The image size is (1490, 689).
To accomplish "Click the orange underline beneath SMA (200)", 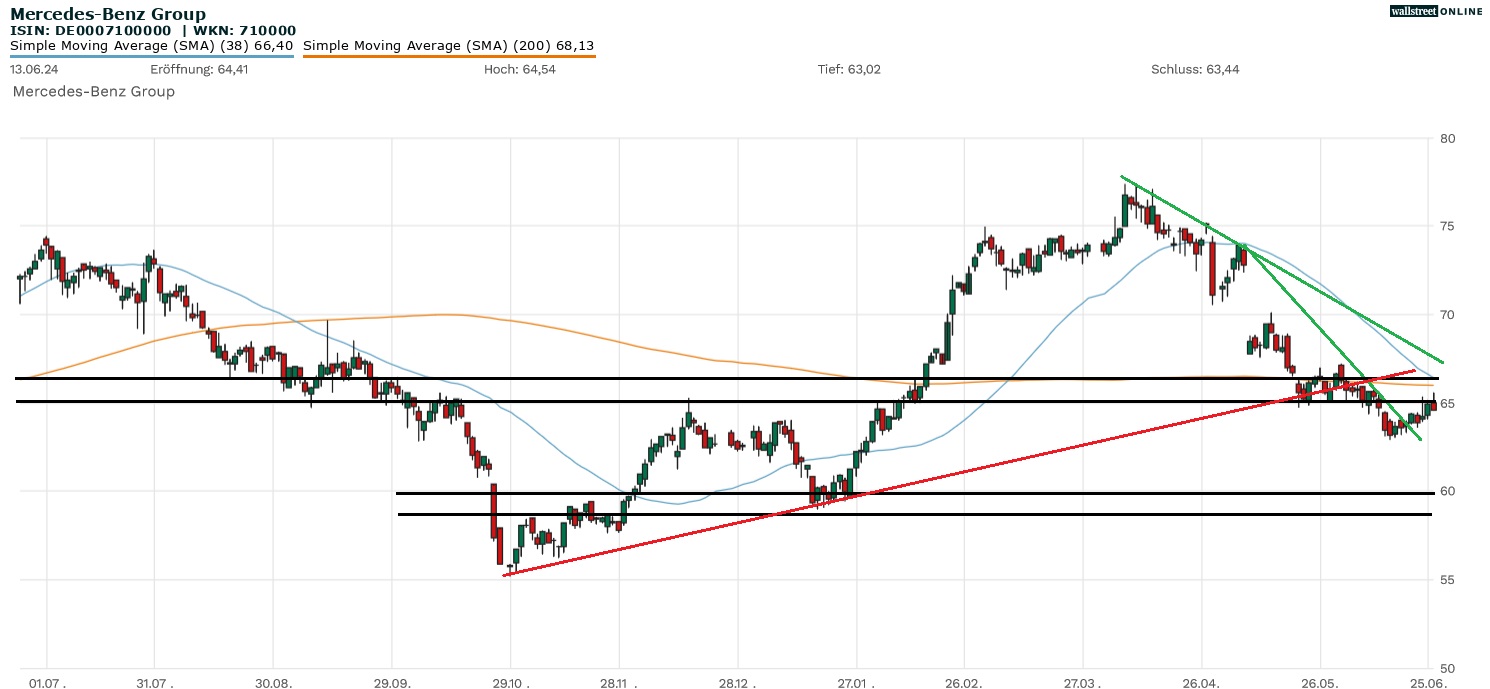I will (x=448, y=56).
